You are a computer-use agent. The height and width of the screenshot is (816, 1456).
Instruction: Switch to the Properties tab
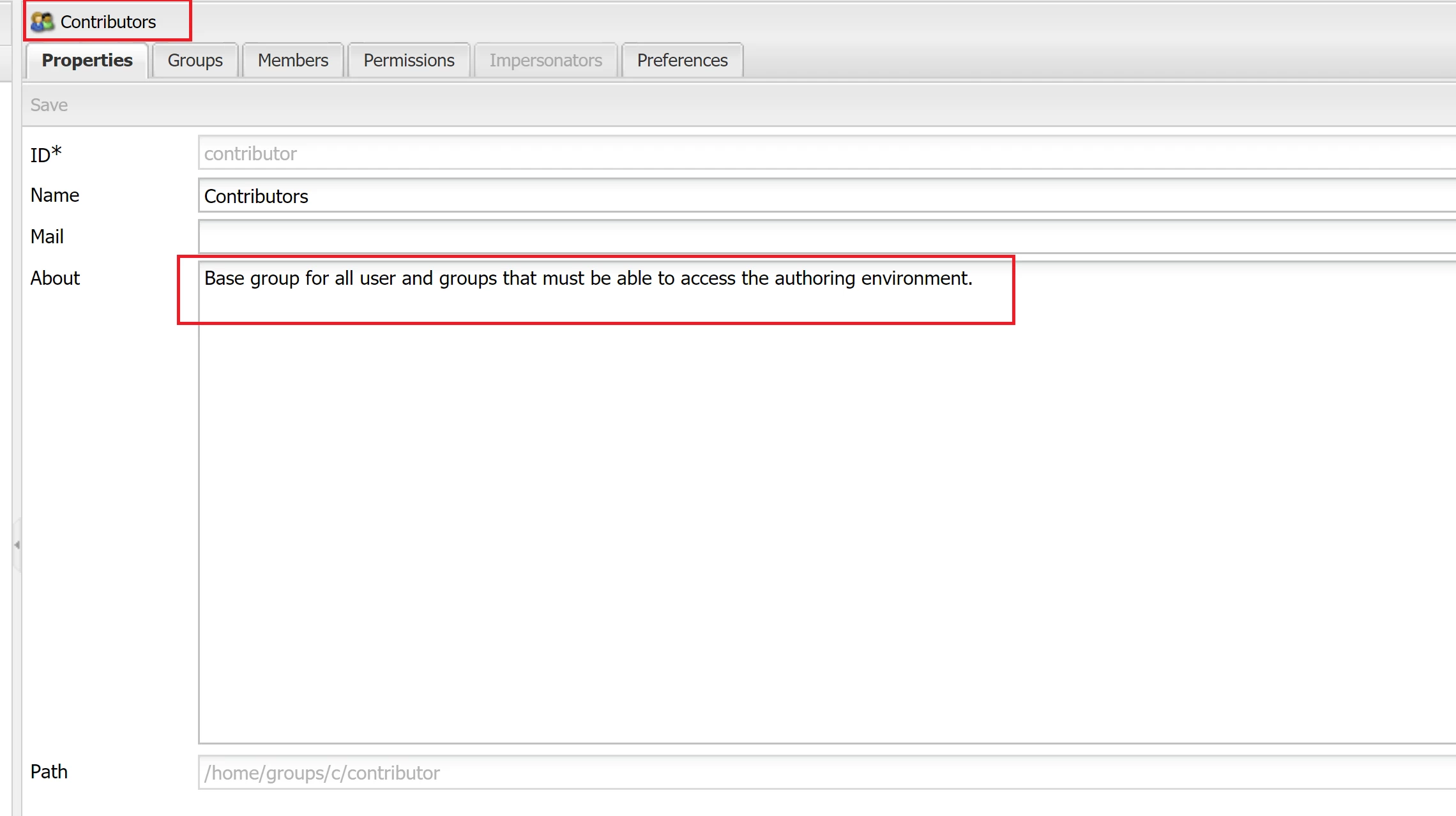point(87,60)
